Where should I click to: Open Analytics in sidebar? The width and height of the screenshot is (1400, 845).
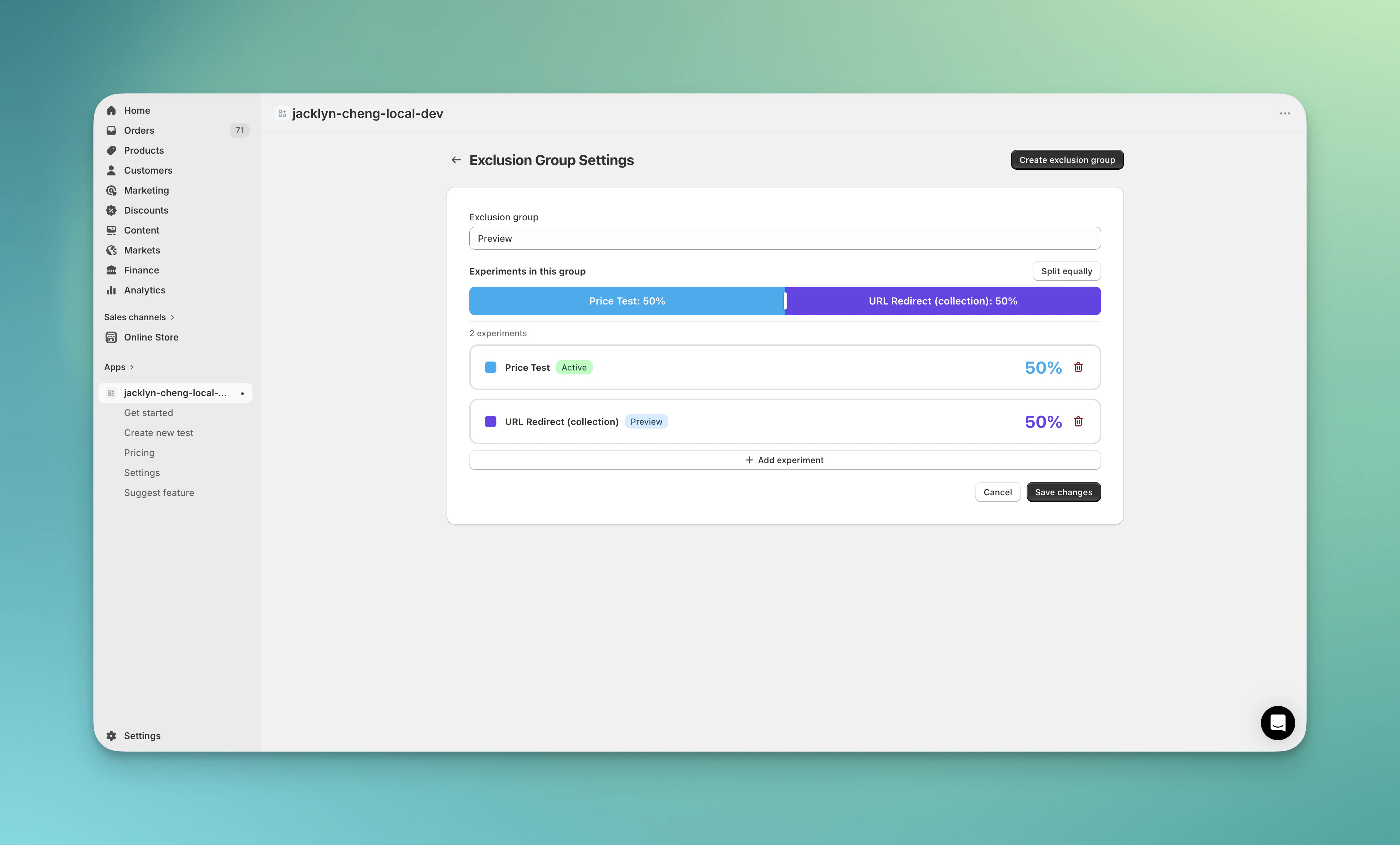(175, 290)
